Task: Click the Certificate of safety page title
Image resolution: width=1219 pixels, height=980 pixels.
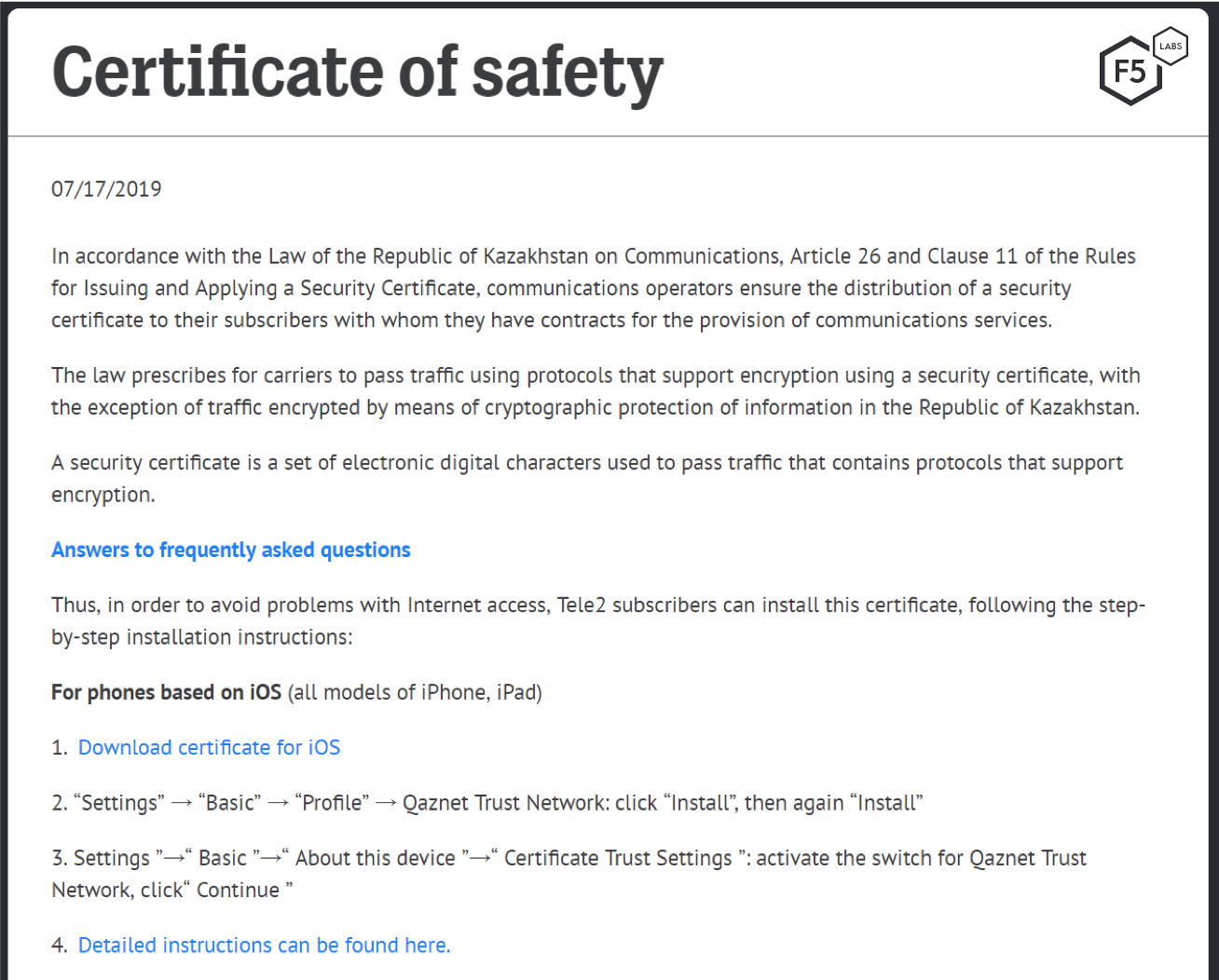Action: coord(357,72)
